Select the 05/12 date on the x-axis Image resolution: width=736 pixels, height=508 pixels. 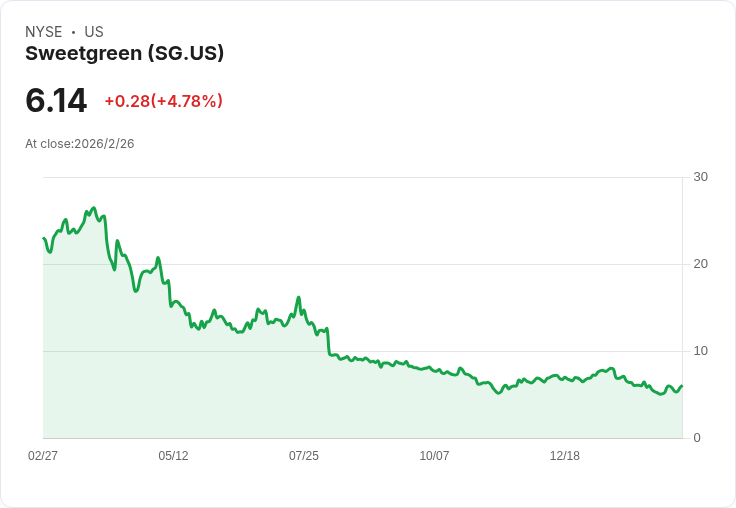click(173, 456)
